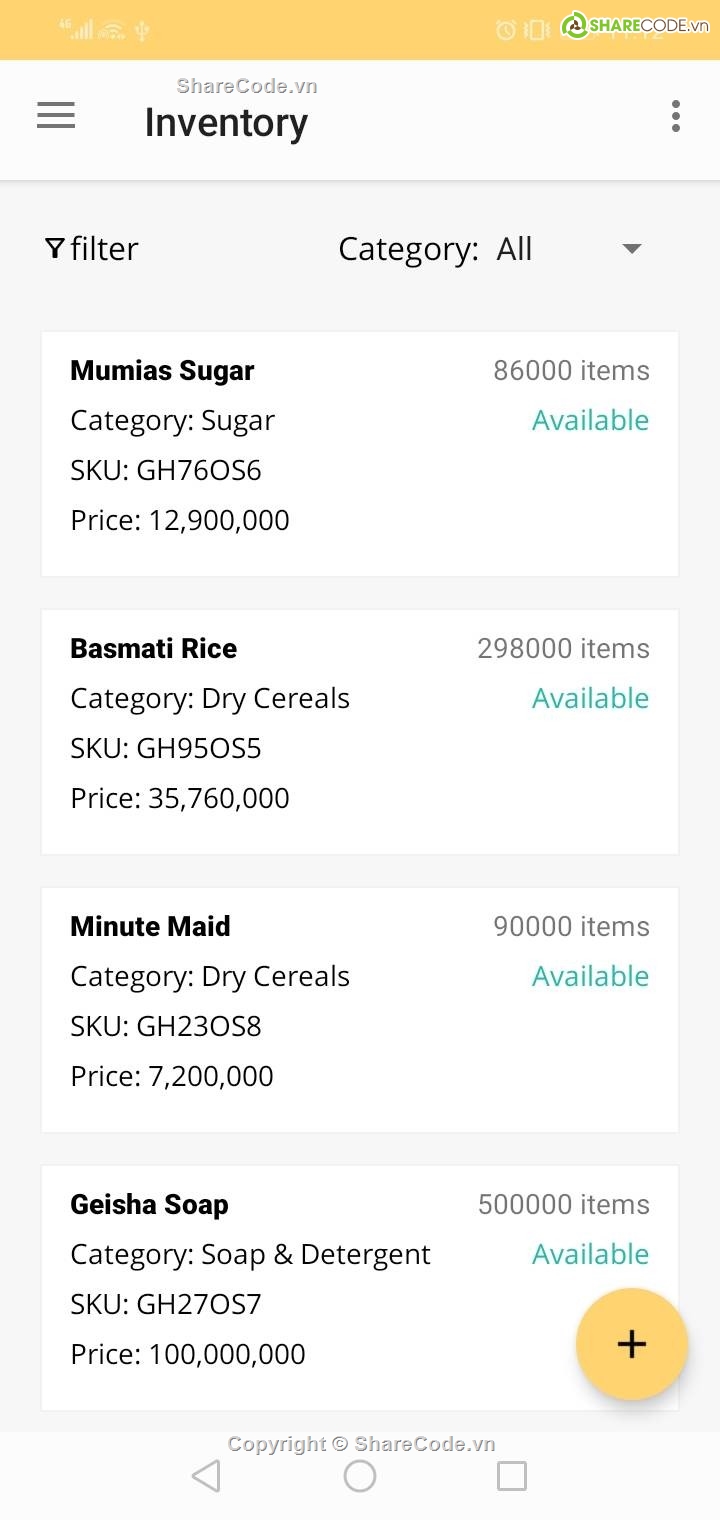Tap the Inventory title heading
The image size is (720, 1520).
[x=226, y=123]
